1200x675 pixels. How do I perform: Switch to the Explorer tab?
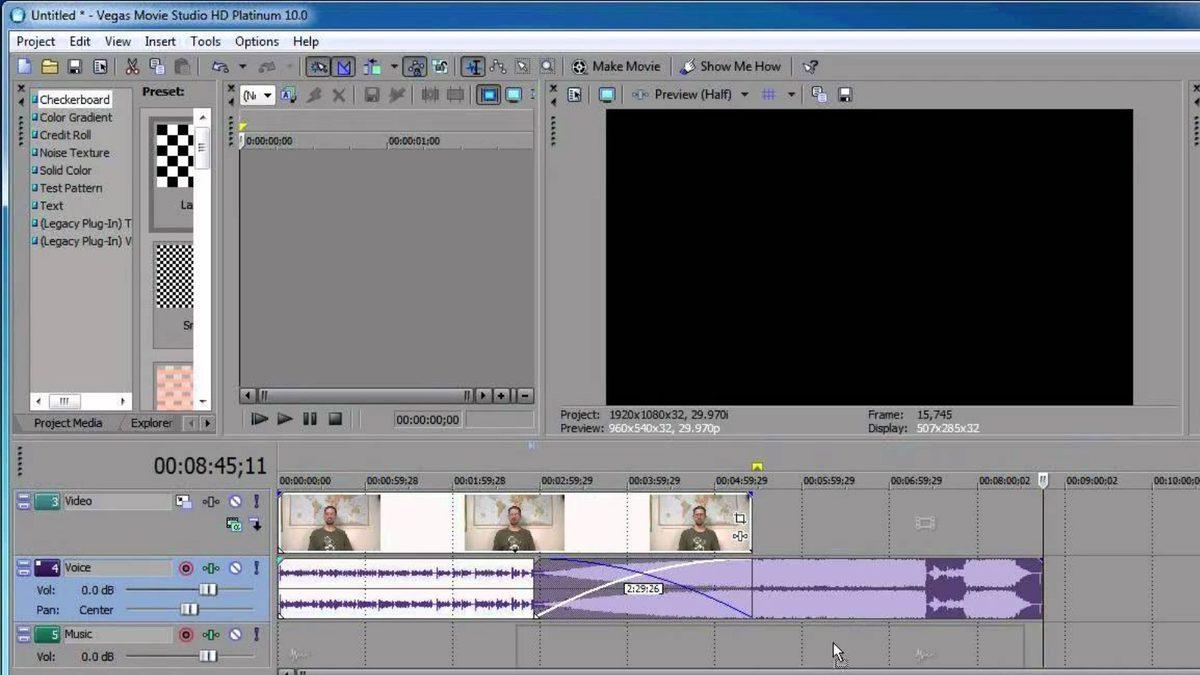point(150,423)
